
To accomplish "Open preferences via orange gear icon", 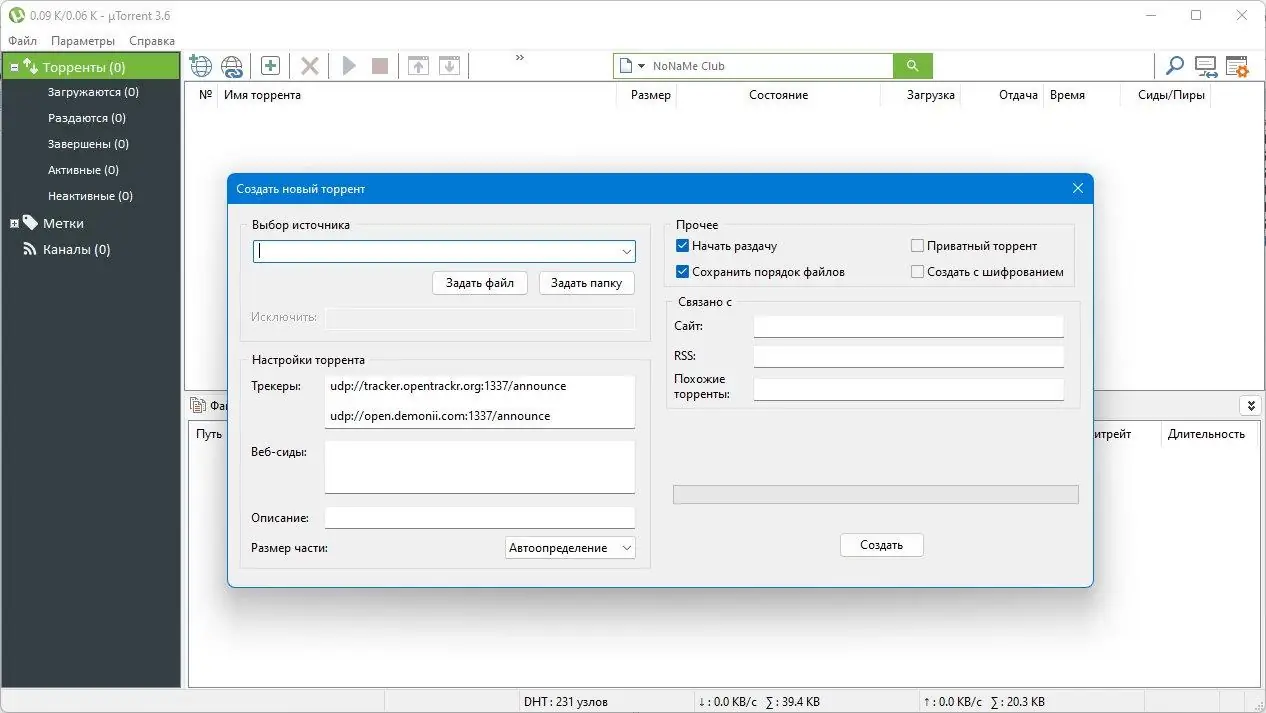I will click(1238, 66).
